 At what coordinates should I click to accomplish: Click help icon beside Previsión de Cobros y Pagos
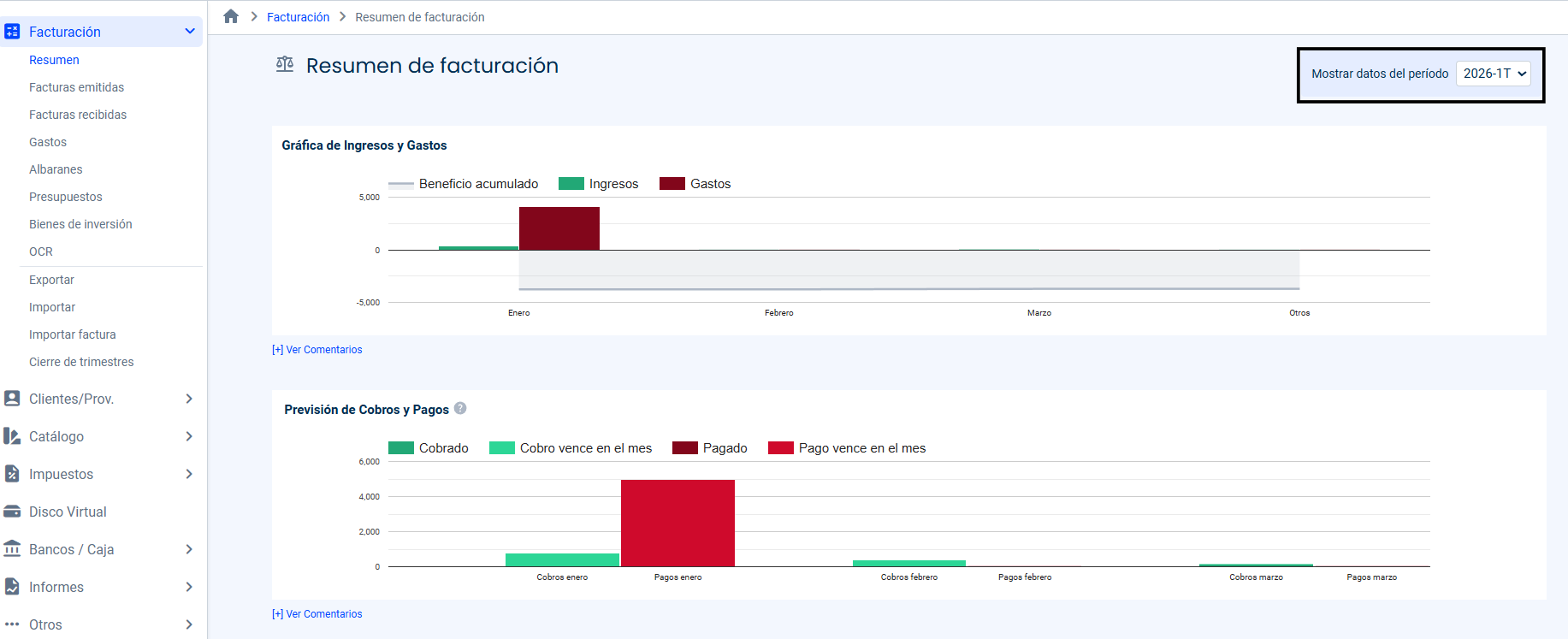[x=460, y=409]
